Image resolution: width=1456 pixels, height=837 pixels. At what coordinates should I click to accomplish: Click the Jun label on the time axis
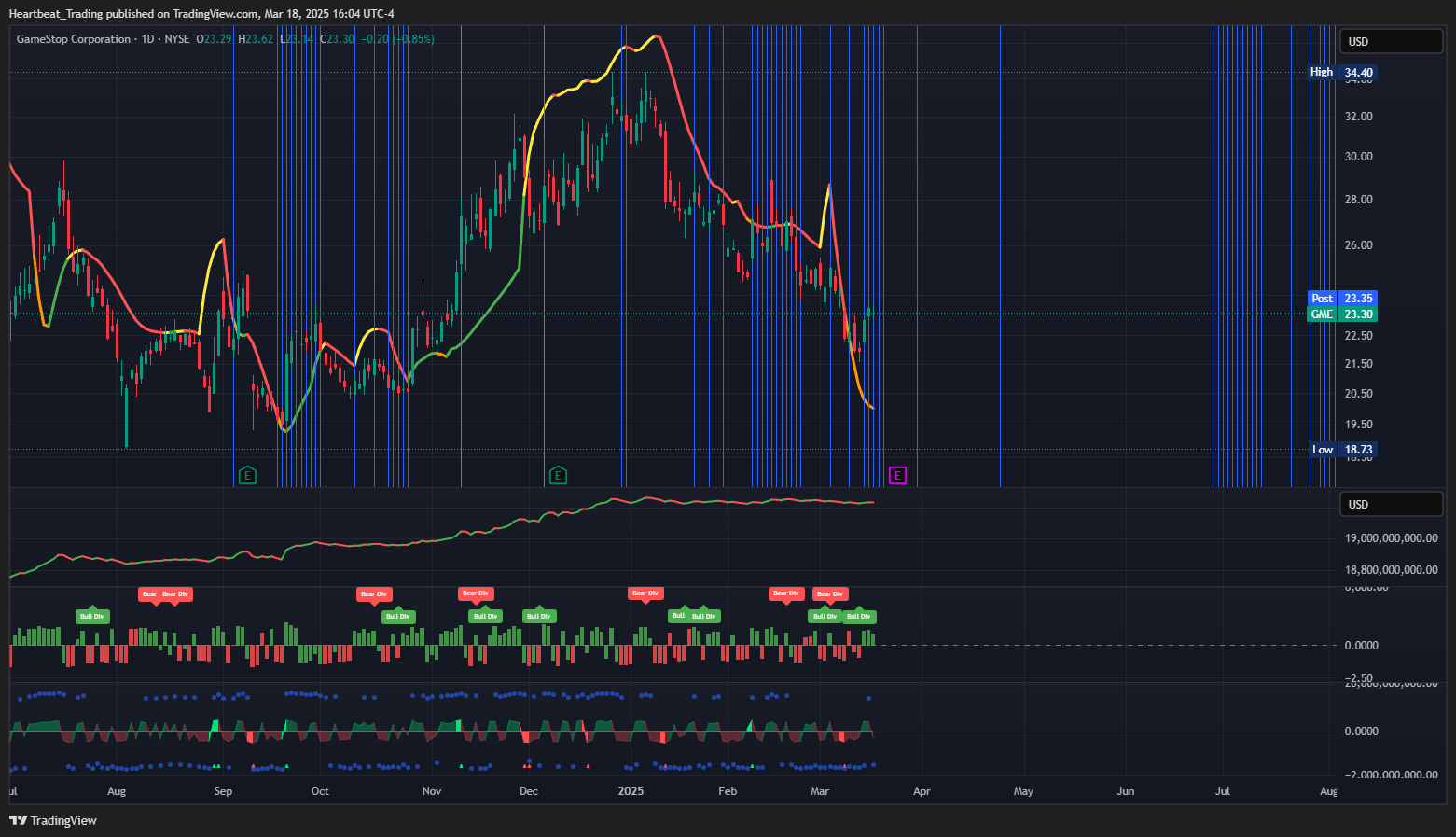pyautogui.click(x=1126, y=791)
